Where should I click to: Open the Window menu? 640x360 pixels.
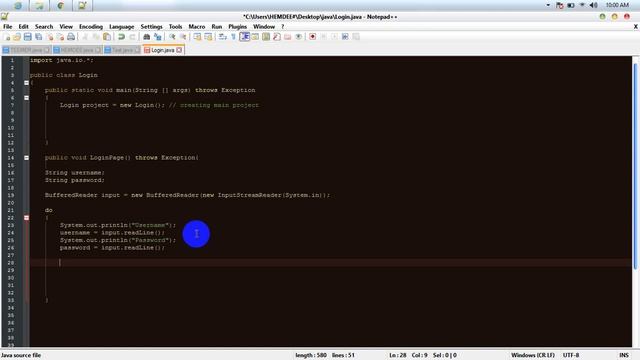tap(264, 27)
